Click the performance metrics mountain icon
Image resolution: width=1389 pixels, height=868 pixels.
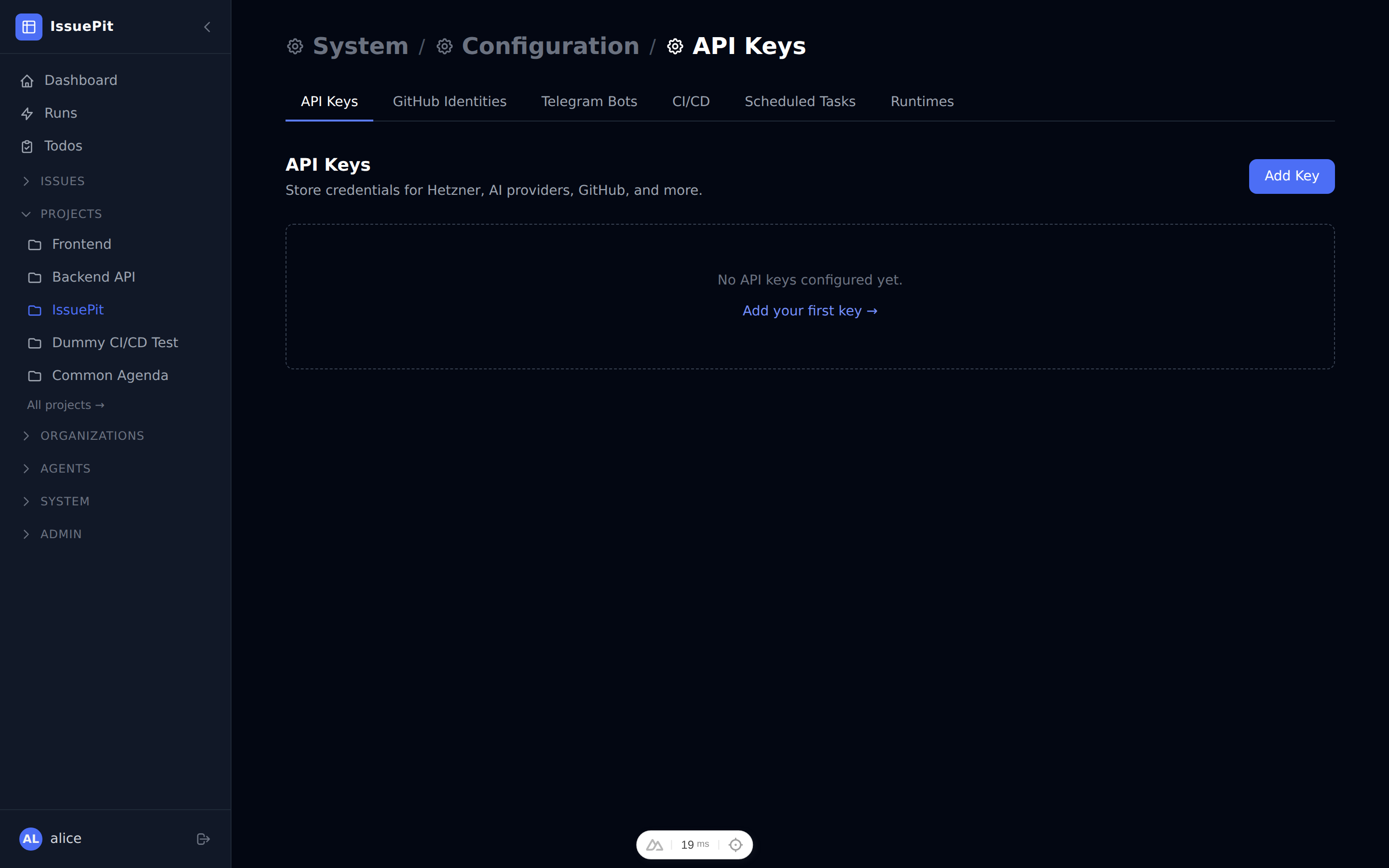(x=656, y=844)
